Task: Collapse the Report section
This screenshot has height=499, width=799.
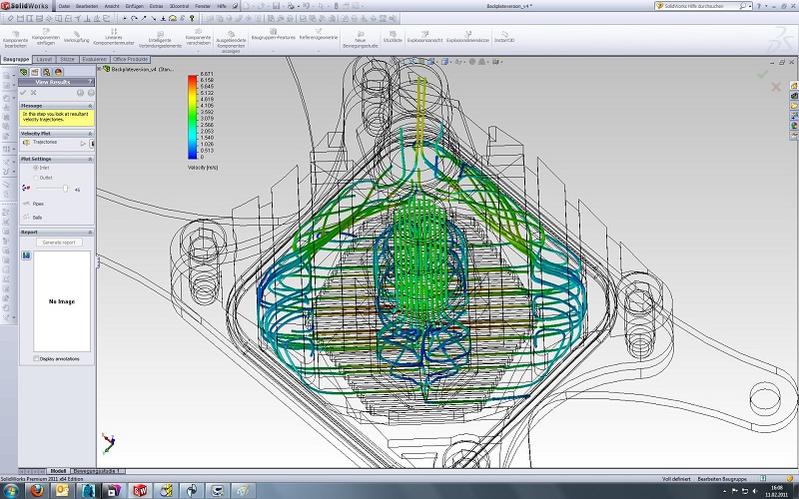Action: pos(90,232)
